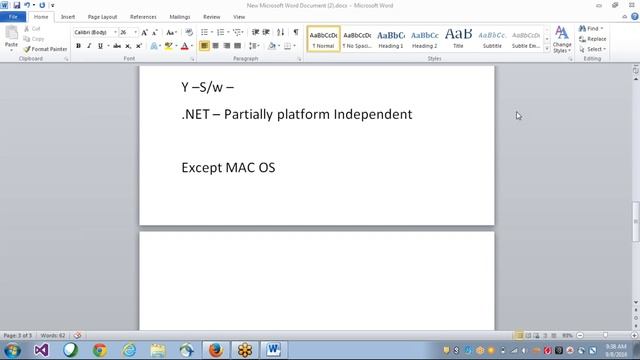Open Font dialog launcher
This screenshot has width=640, height=360.
point(193,59)
